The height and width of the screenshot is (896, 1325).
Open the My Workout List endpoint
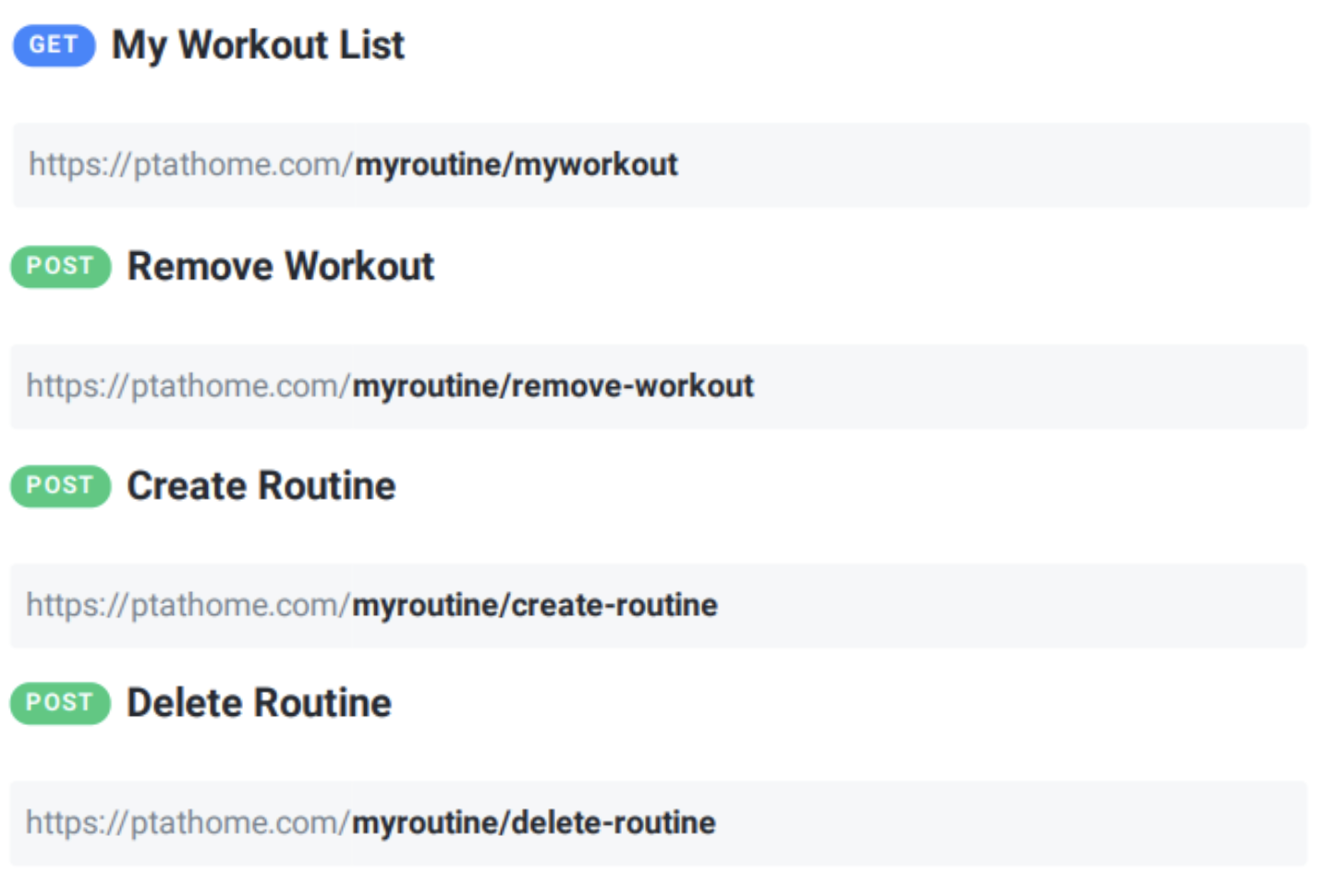pos(258,45)
